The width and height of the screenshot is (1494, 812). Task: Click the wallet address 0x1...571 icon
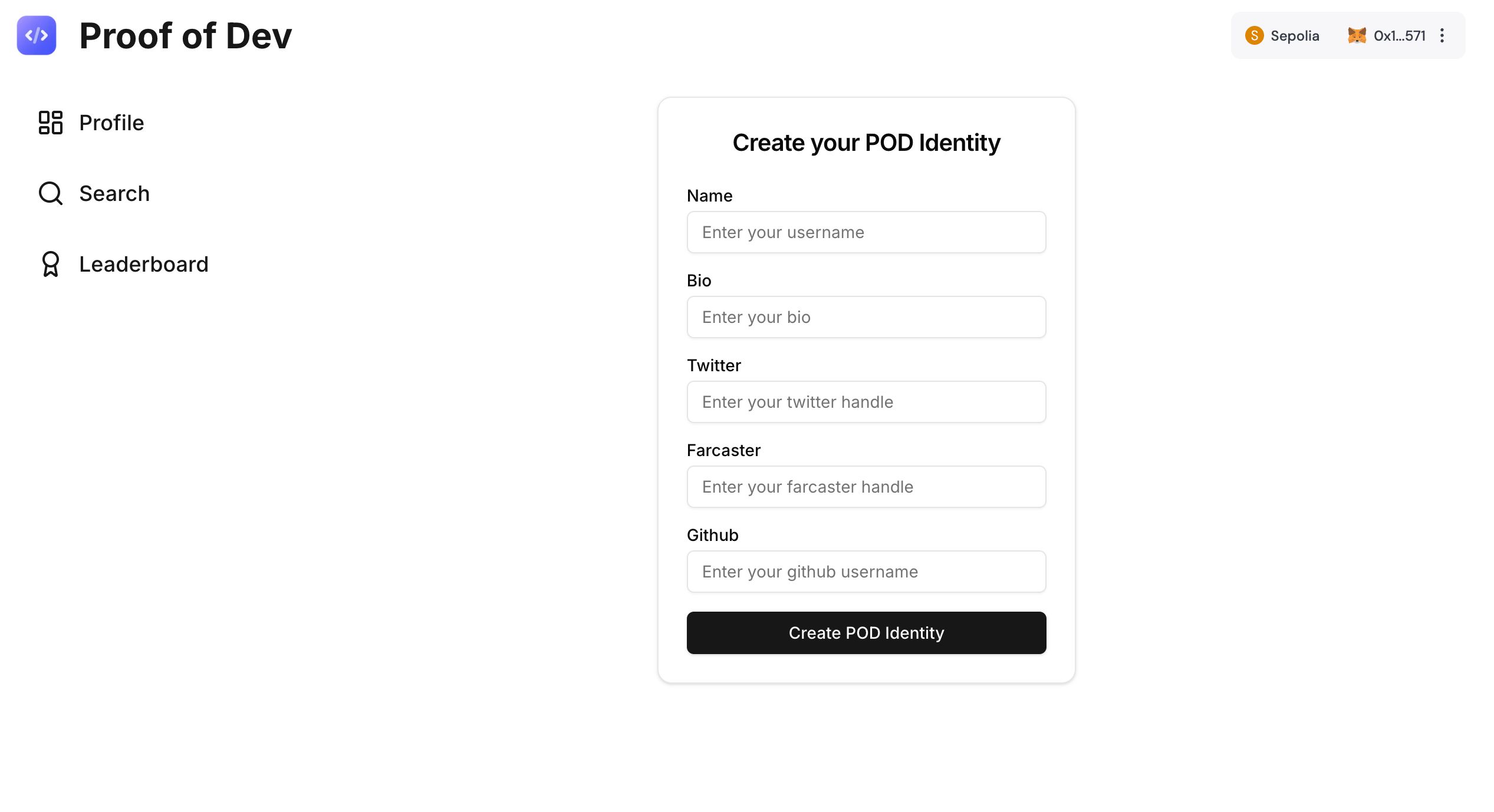tap(1357, 35)
